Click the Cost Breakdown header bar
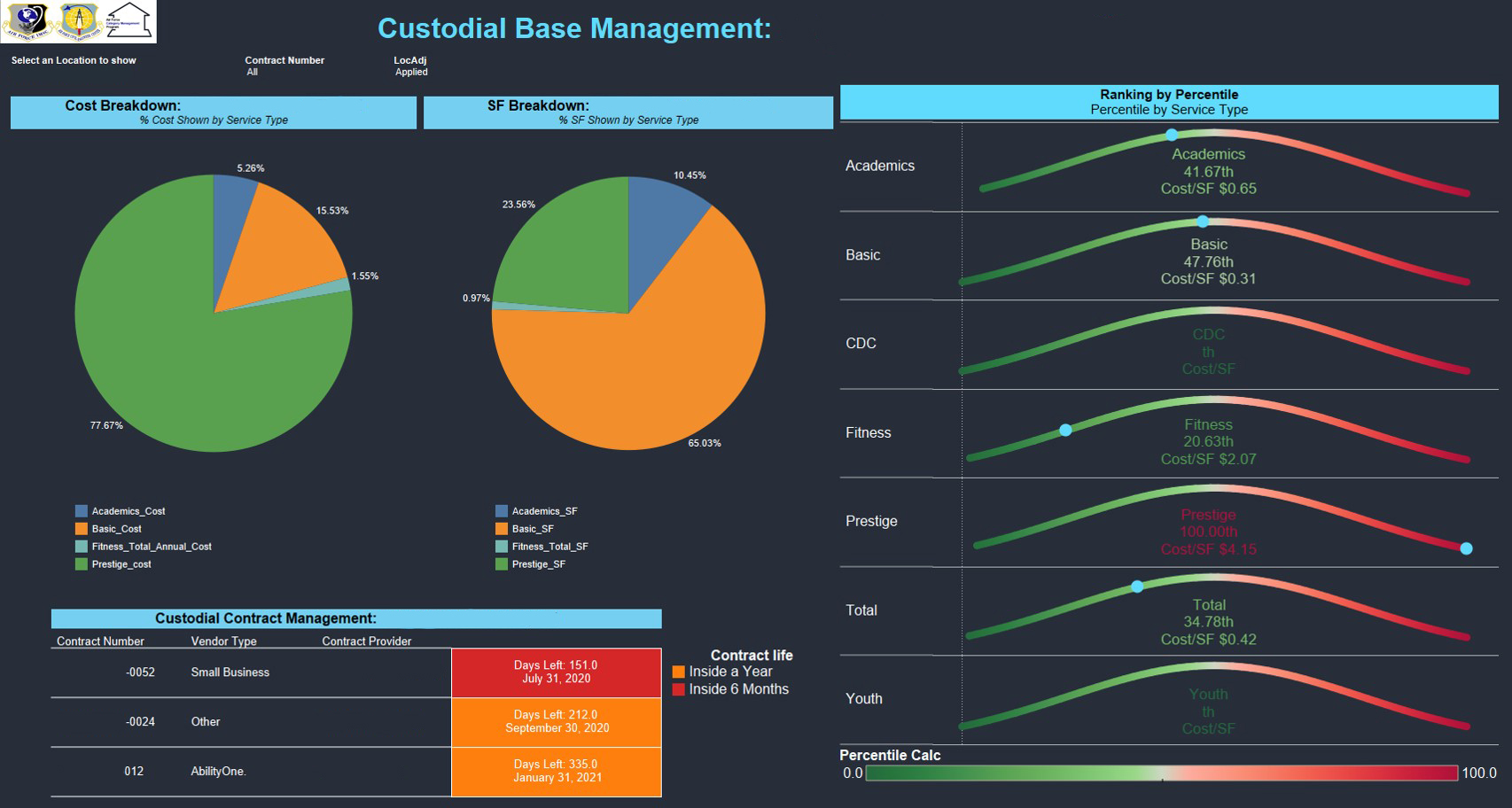 [x=211, y=106]
